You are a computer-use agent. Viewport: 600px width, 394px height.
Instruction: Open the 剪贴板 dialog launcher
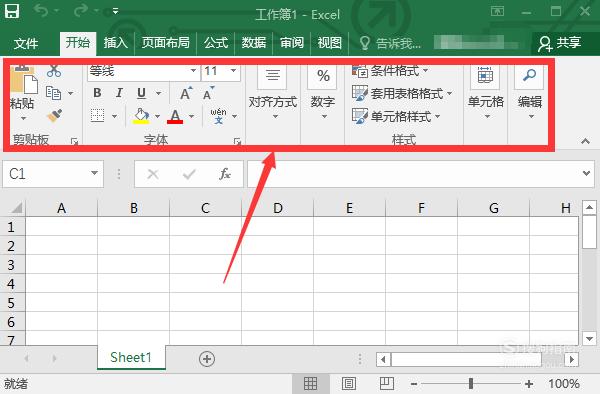74,142
